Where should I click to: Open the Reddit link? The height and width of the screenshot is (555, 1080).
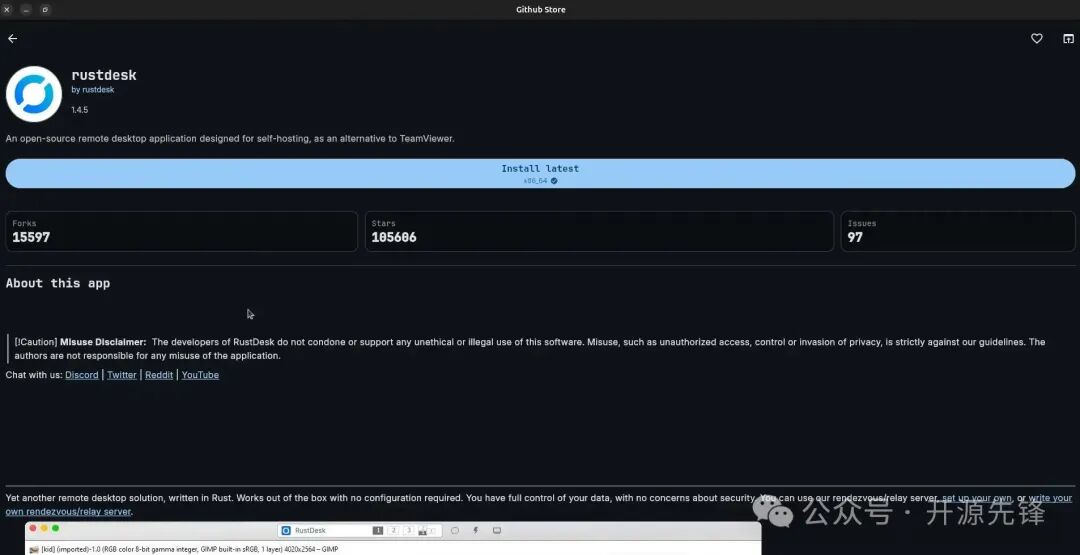pyautogui.click(x=159, y=375)
